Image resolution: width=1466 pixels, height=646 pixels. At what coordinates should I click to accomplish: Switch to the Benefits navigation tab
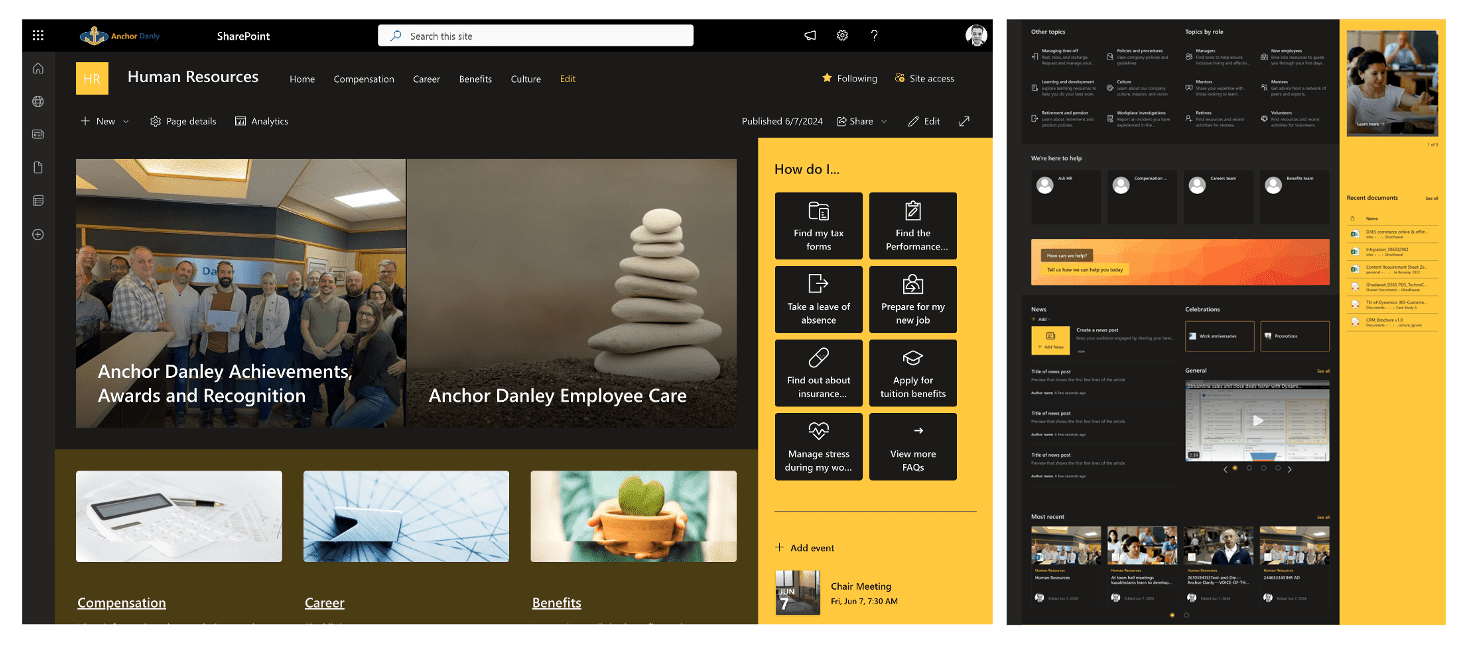tap(475, 79)
